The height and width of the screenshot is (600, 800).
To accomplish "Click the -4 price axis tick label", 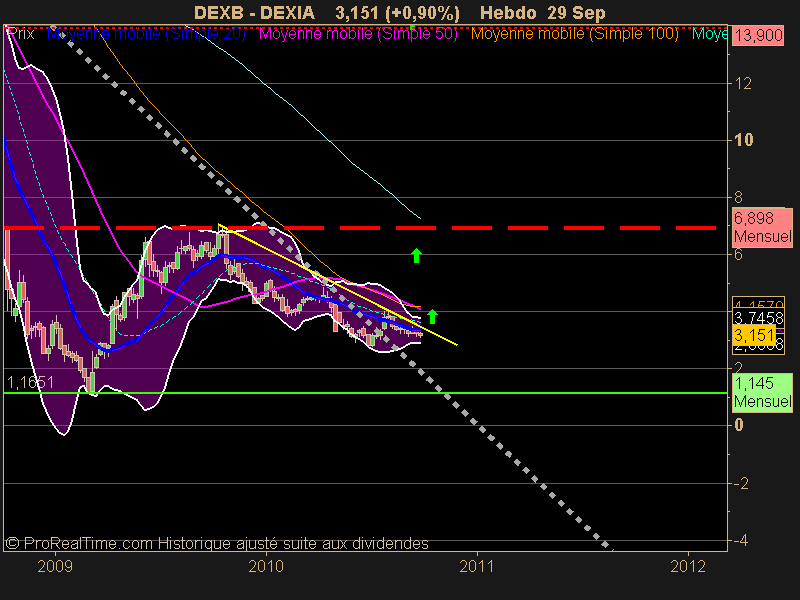I will pyautogui.click(x=741, y=540).
